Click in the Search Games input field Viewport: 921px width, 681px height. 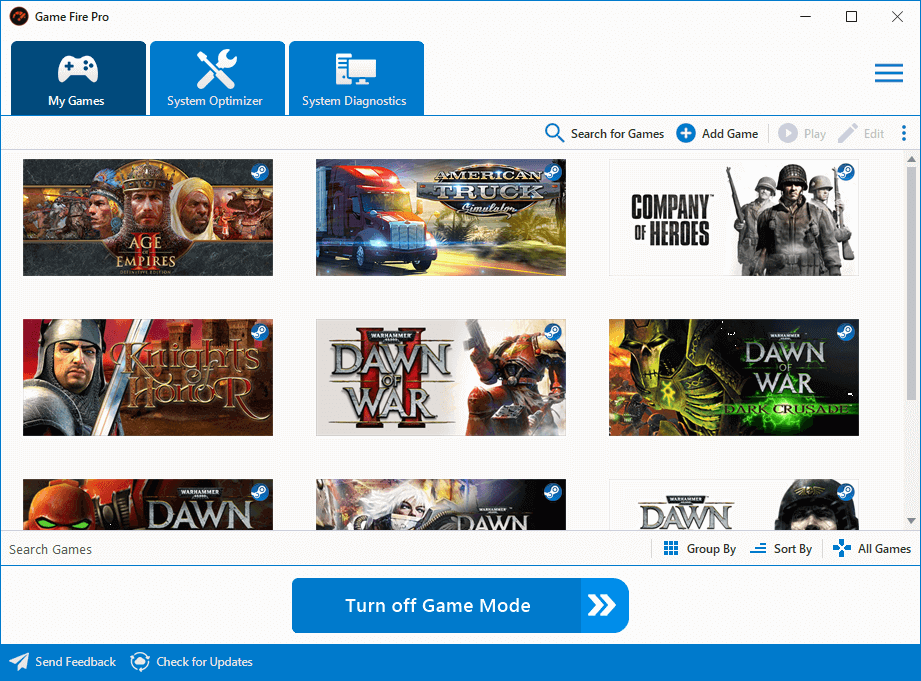326,549
